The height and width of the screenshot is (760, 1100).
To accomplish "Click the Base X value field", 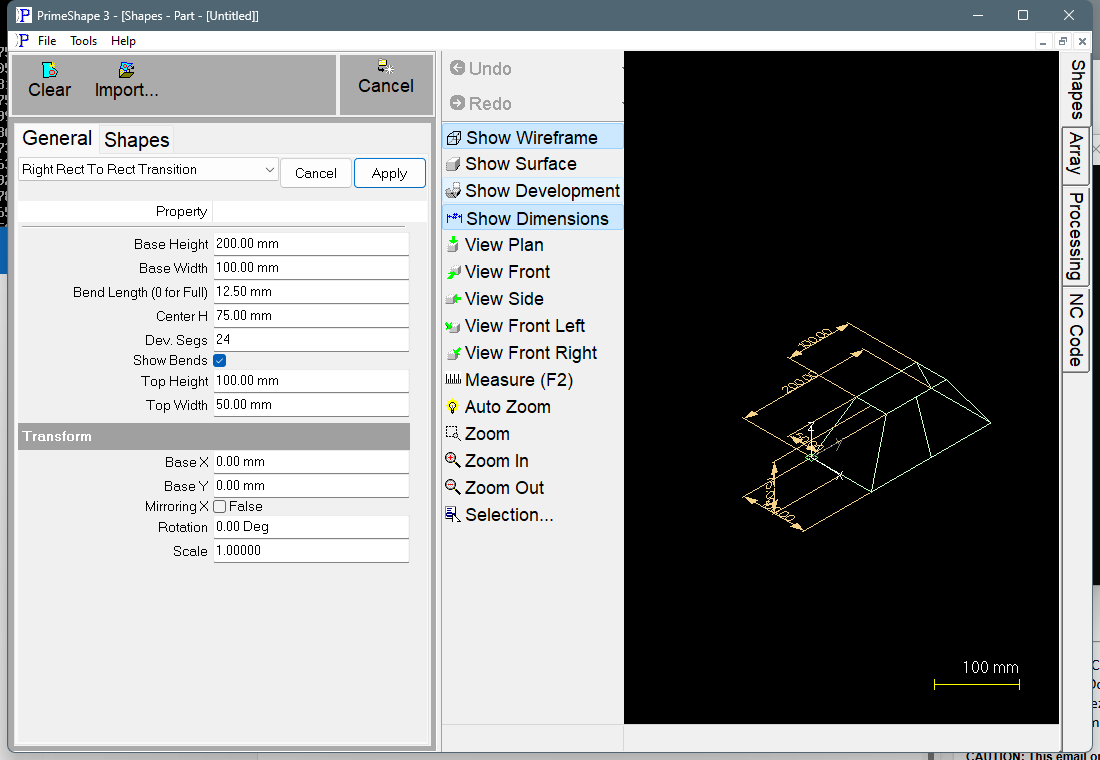I will [311, 462].
